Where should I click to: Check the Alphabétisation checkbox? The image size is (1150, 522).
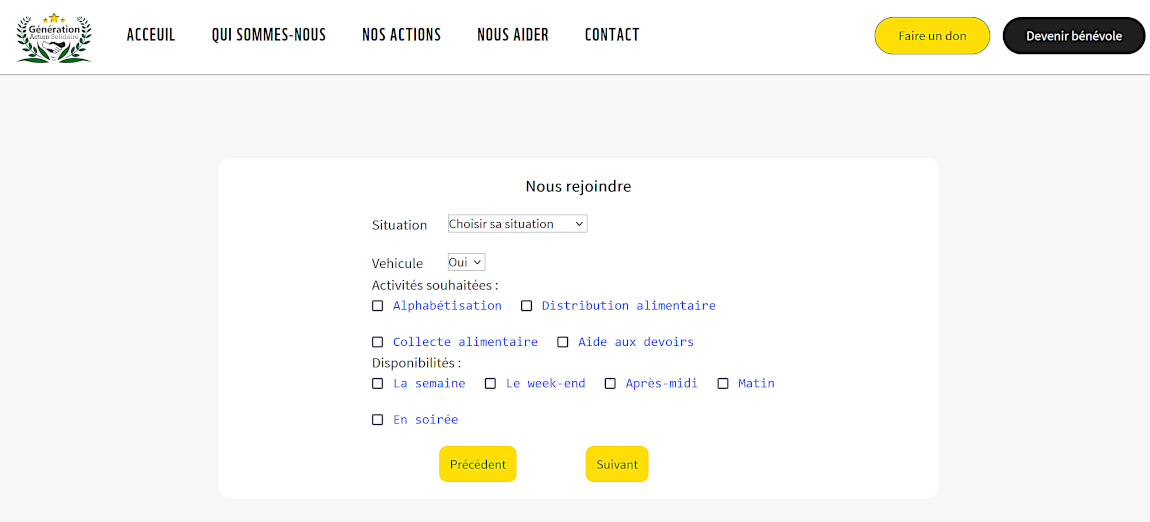pyautogui.click(x=378, y=306)
